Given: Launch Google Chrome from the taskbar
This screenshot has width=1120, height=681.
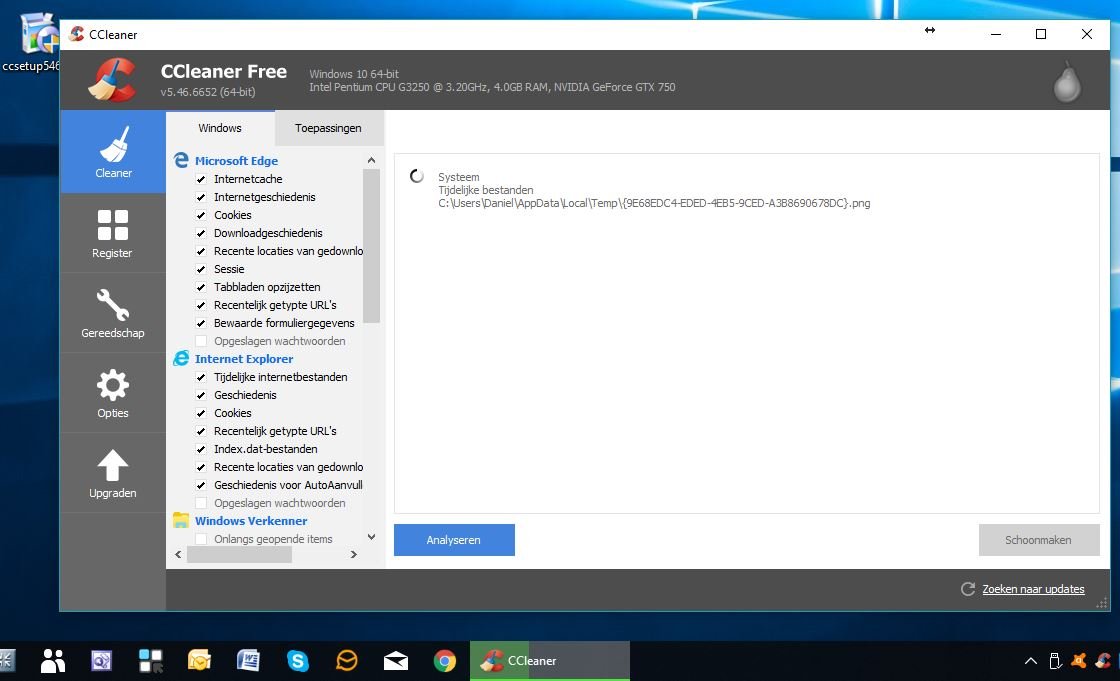Looking at the screenshot, I should point(445,661).
